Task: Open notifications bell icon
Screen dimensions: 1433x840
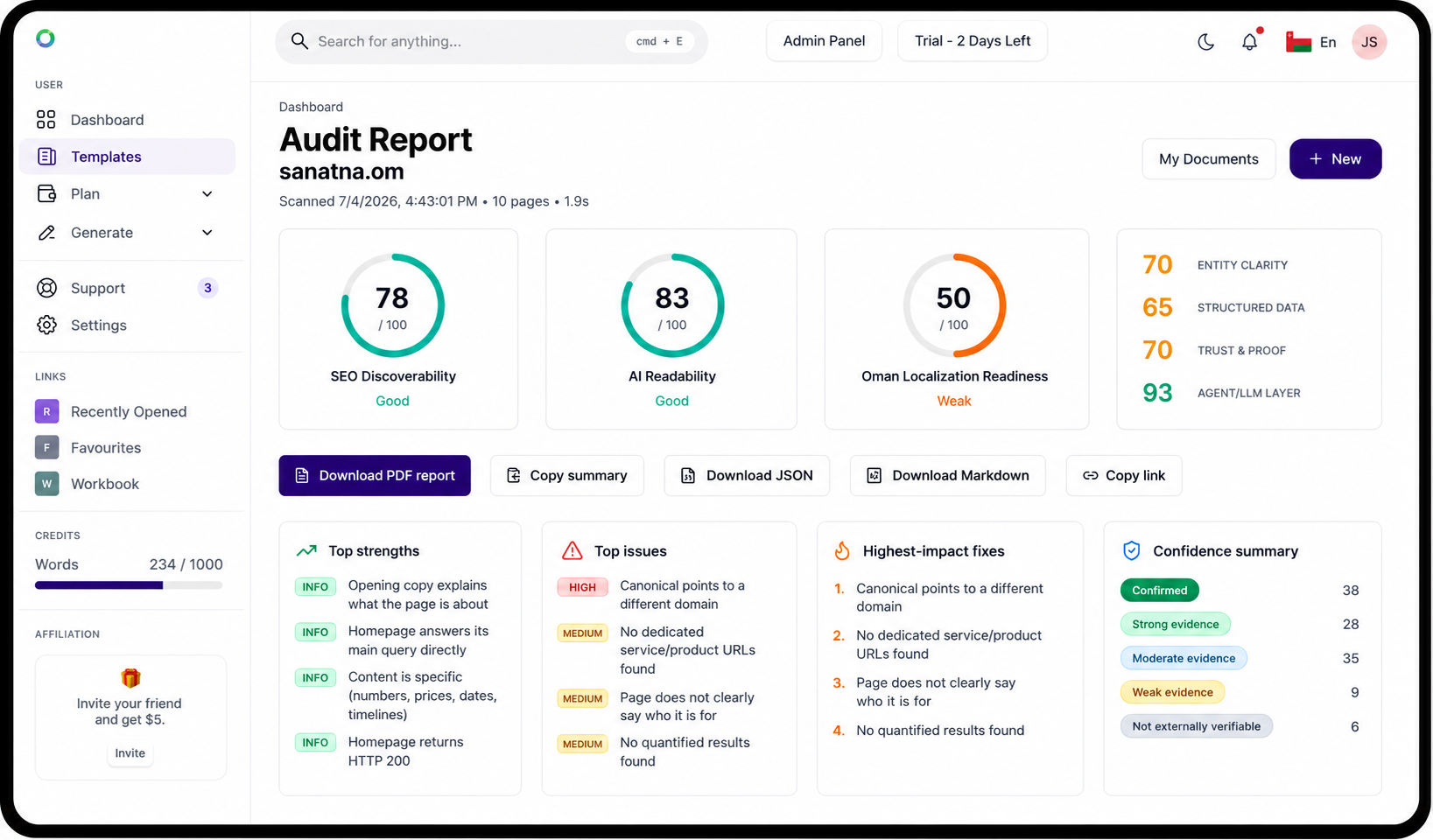Action: (x=1250, y=42)
